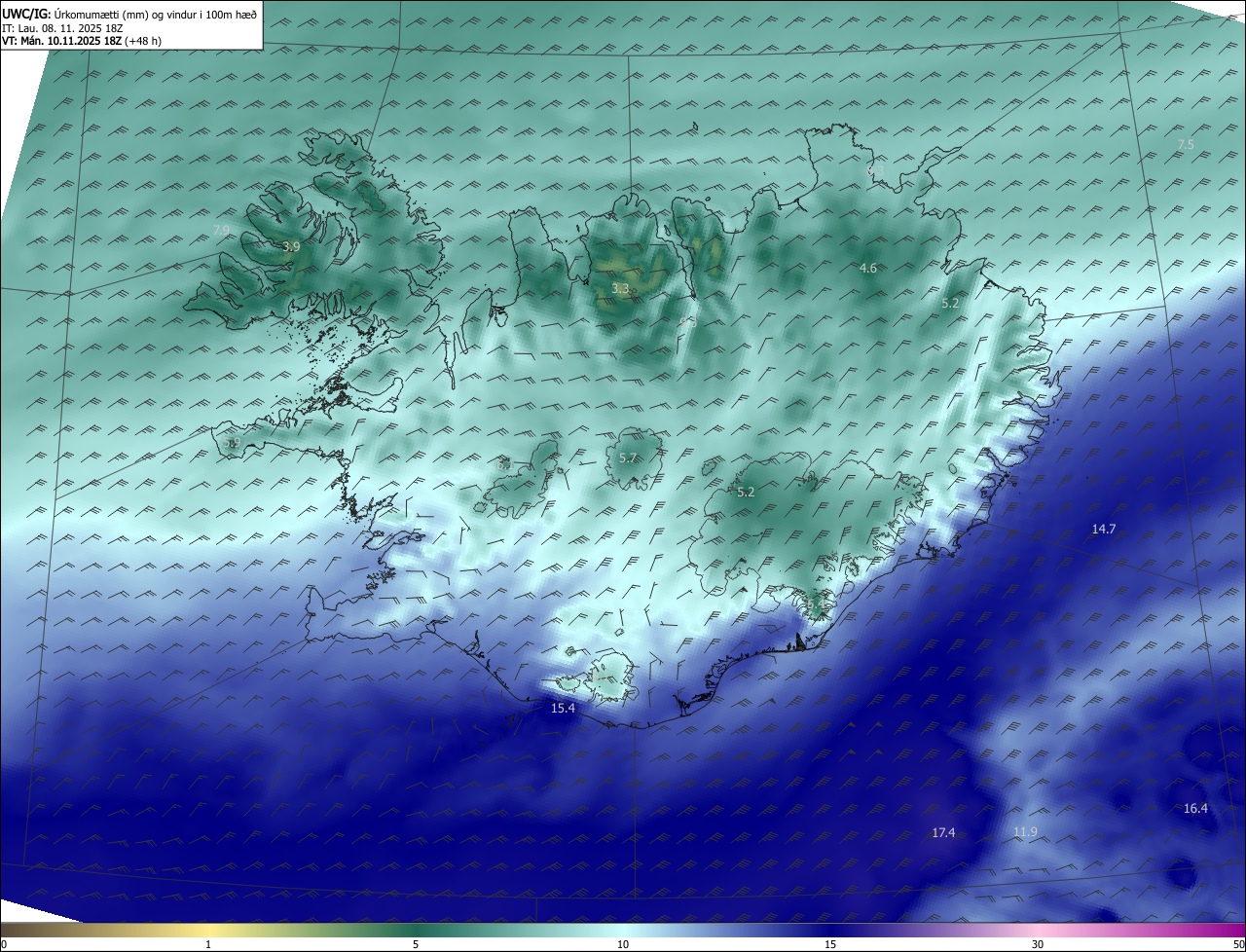
Task: Click the 17.4 value label
Action: [943, 832]
